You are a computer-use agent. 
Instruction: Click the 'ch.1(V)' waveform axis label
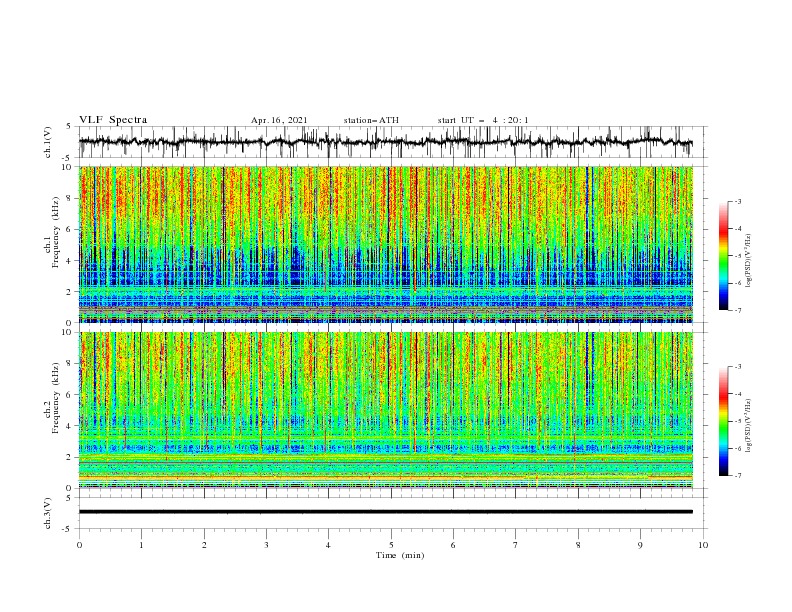(x=48, y=142)
